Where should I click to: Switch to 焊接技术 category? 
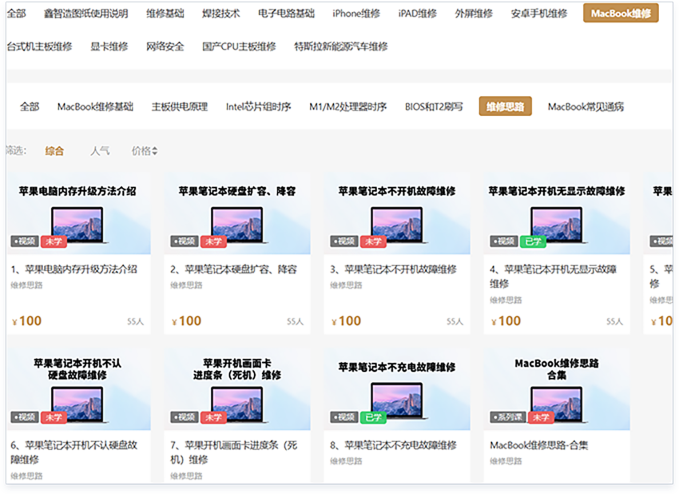pyautogui.click(x=221, y=13)
